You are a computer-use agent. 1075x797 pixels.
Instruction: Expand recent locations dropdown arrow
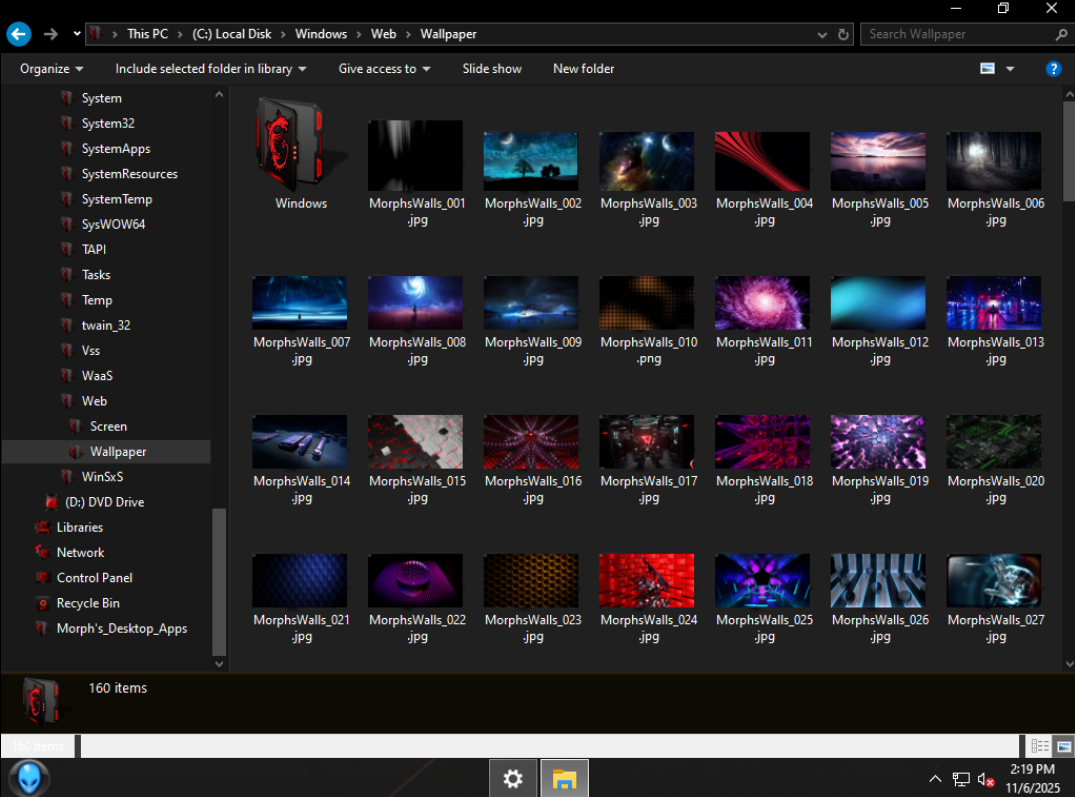78,34
